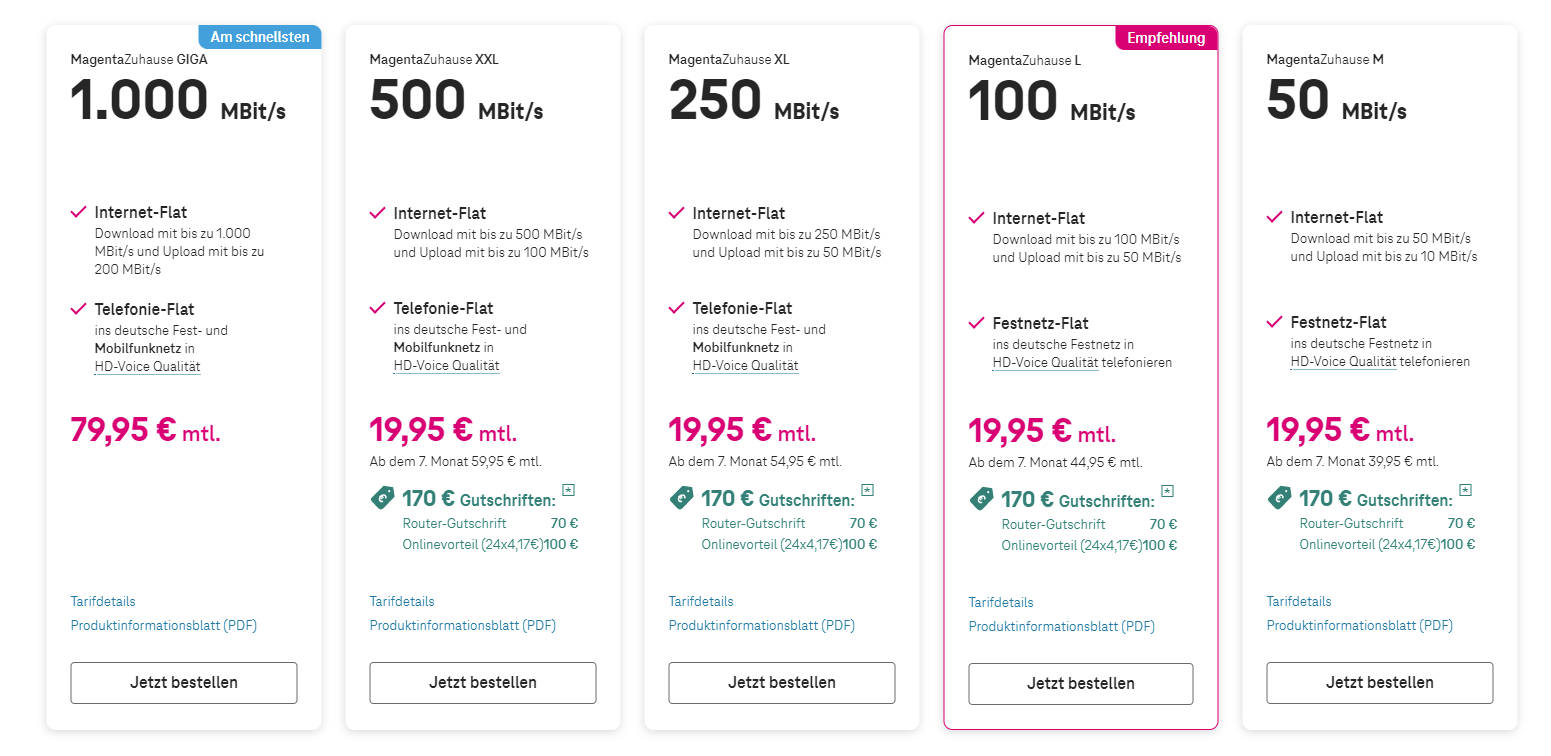Order the recommended MagentaZuhause L plan
Image resolution: width=1551 pixels, height=756 pixels.
[1081, 684]
